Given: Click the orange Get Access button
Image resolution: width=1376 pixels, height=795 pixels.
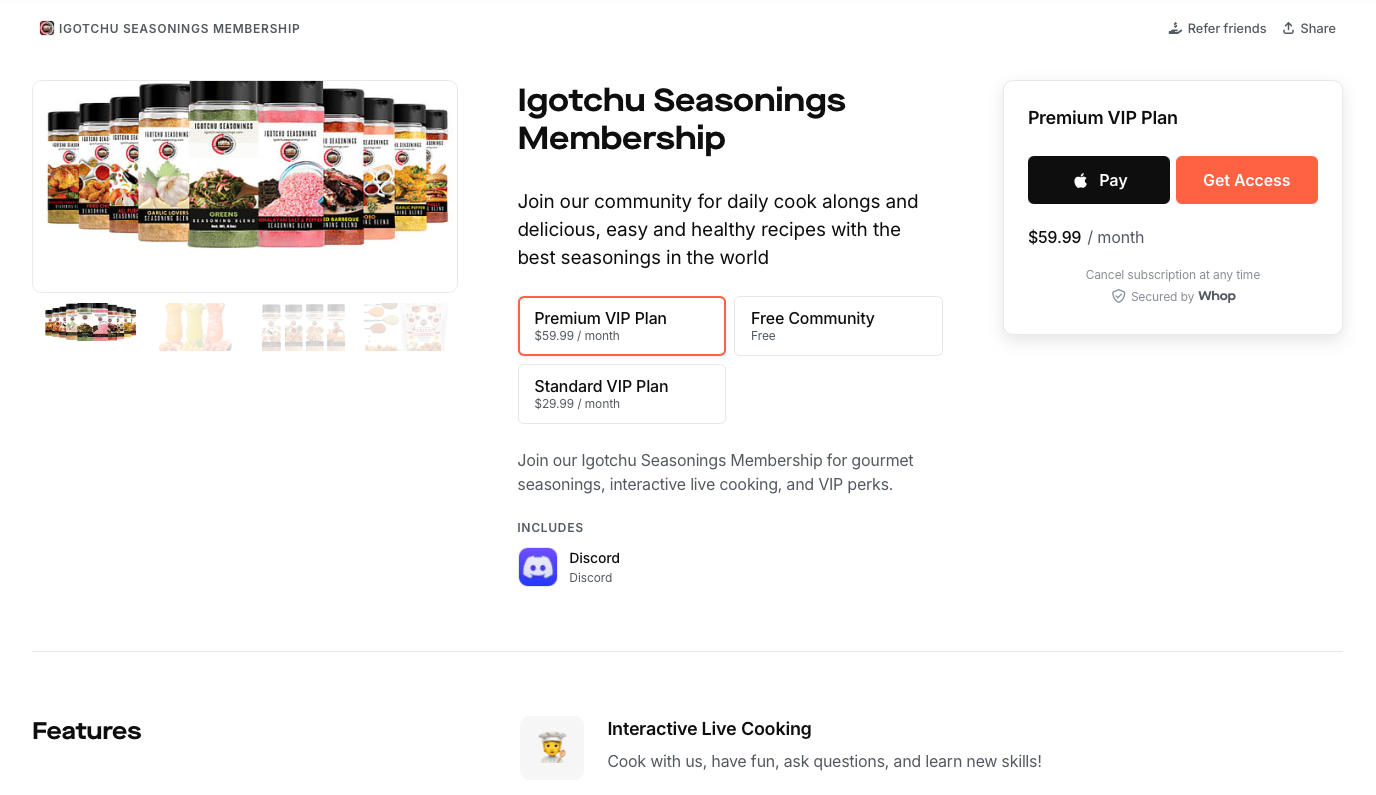Looking at the screenshot, I should 1247,180.
